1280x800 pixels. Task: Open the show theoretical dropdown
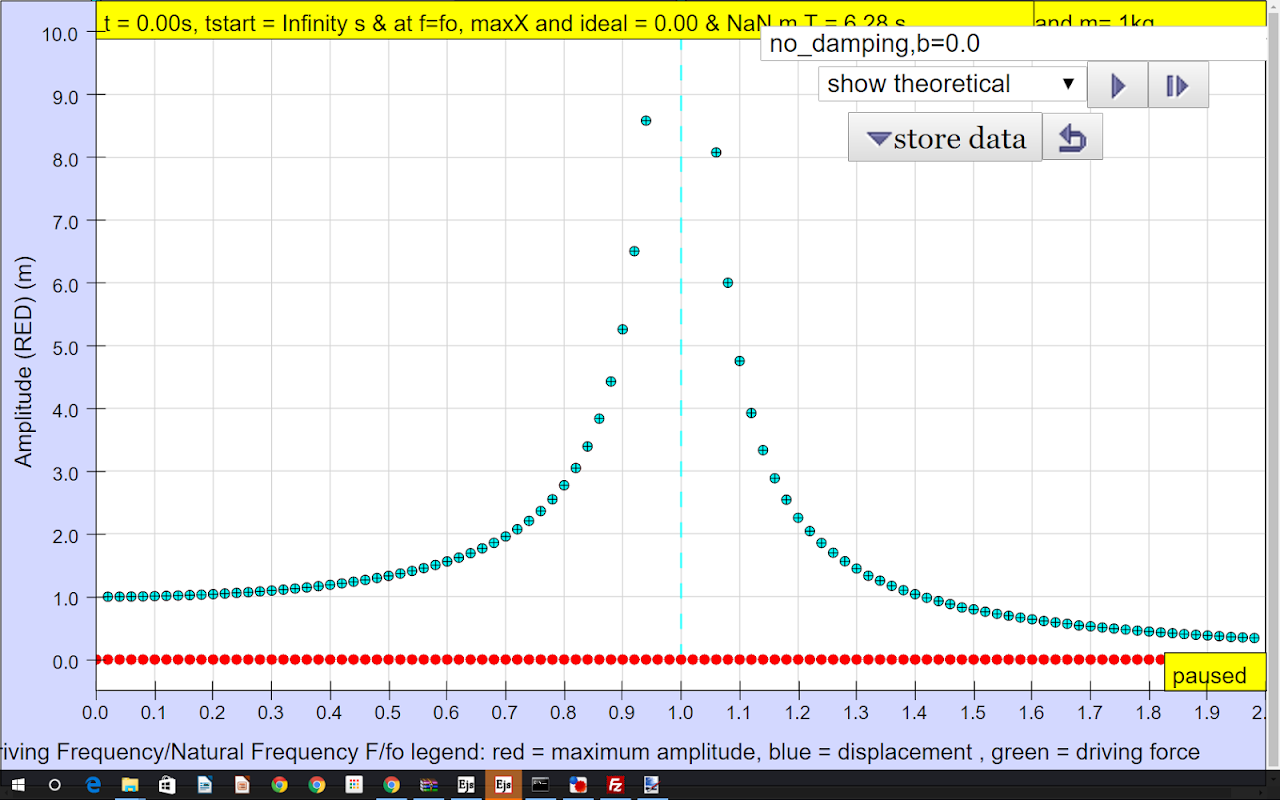(952, 84)
